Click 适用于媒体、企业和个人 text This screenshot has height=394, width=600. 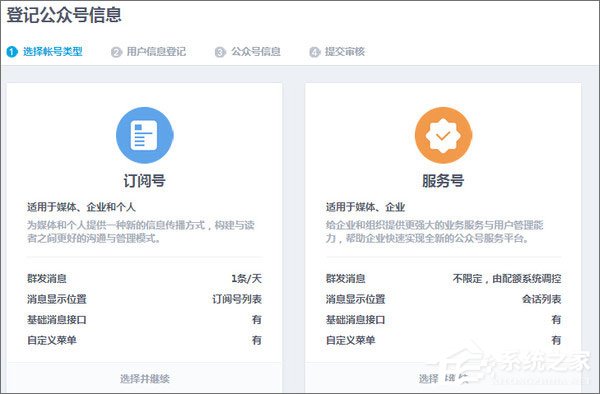(x=81, y=207)
